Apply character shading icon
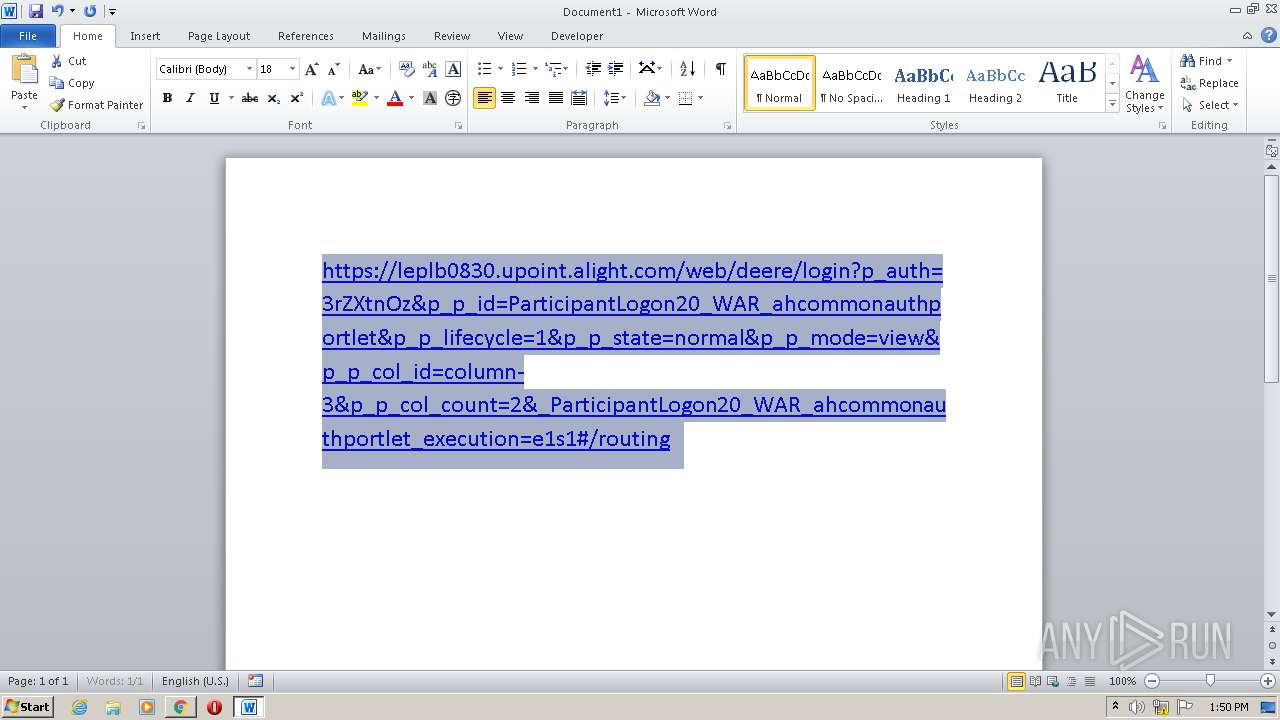The height and width of the screenshot is (720, 1280). tap(430, 98)
